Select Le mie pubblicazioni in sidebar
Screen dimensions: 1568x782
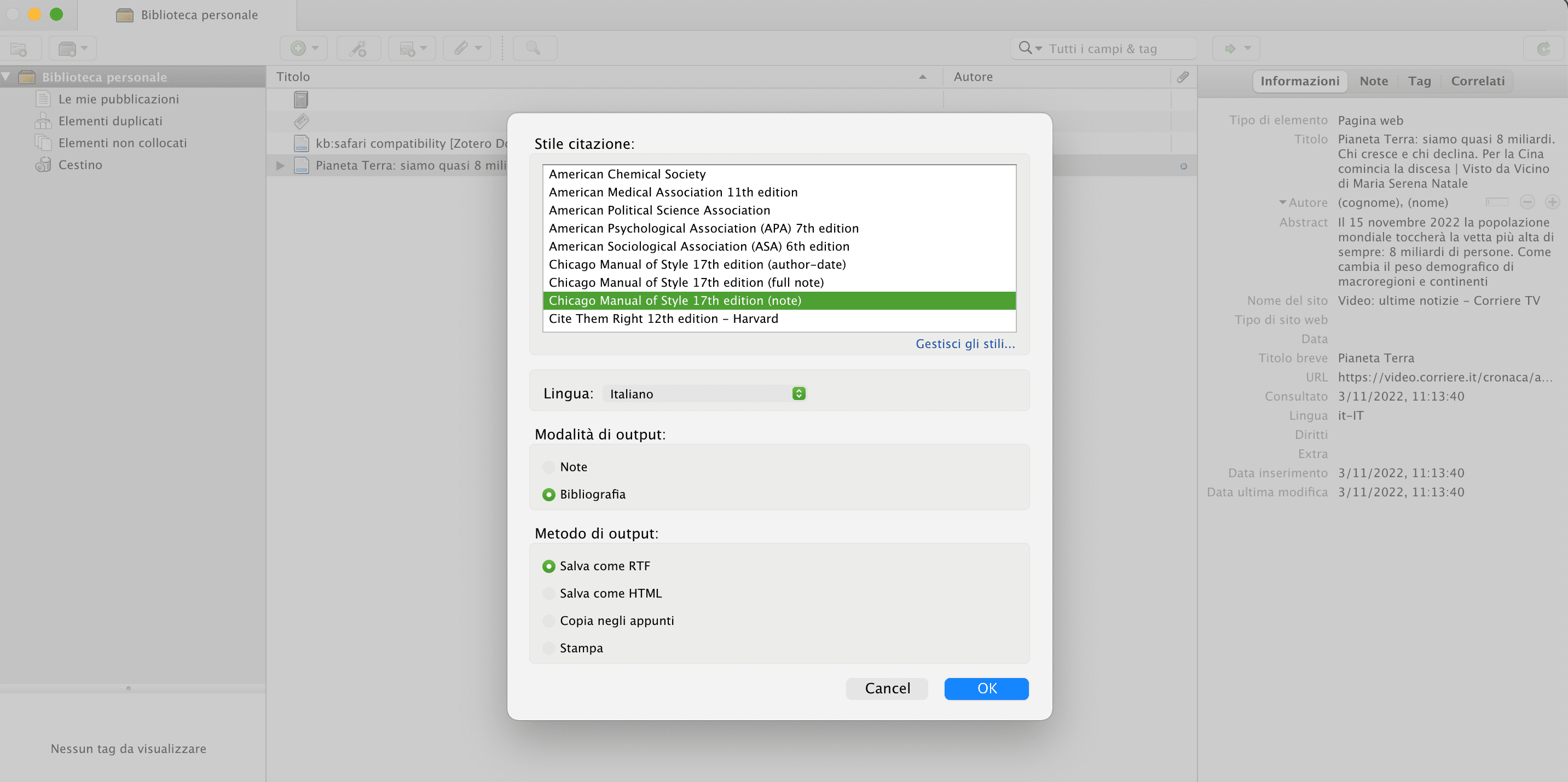coord(132,99)
